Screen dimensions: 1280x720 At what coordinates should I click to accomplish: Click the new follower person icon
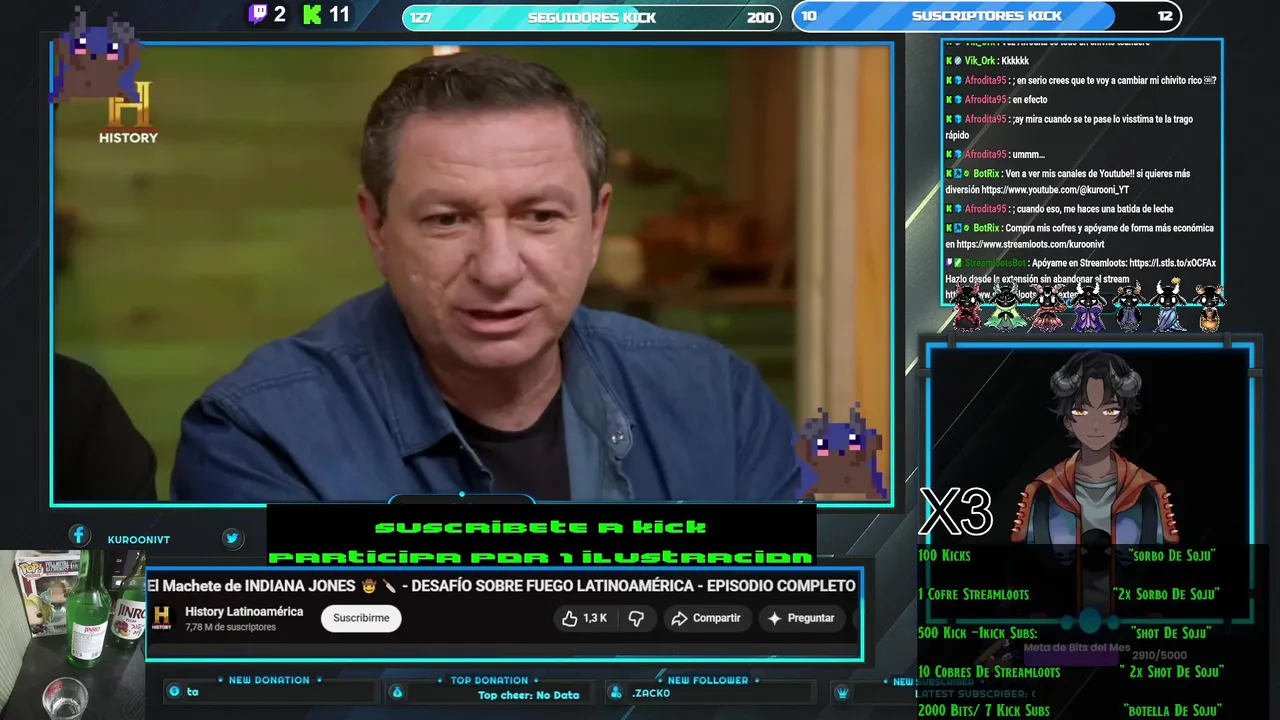(x=614, y=692)
